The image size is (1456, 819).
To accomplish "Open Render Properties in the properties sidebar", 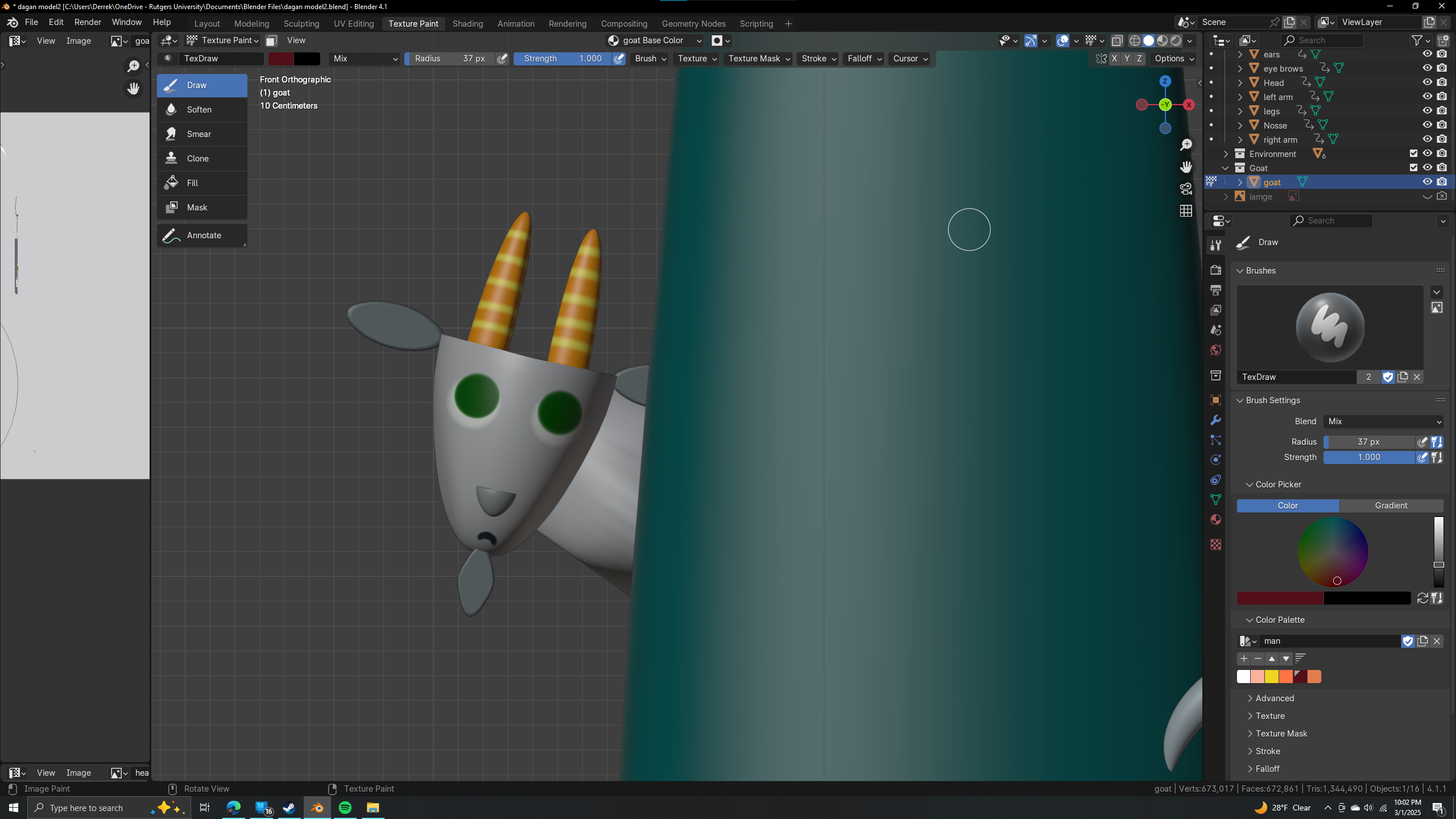I will 1215,270.
